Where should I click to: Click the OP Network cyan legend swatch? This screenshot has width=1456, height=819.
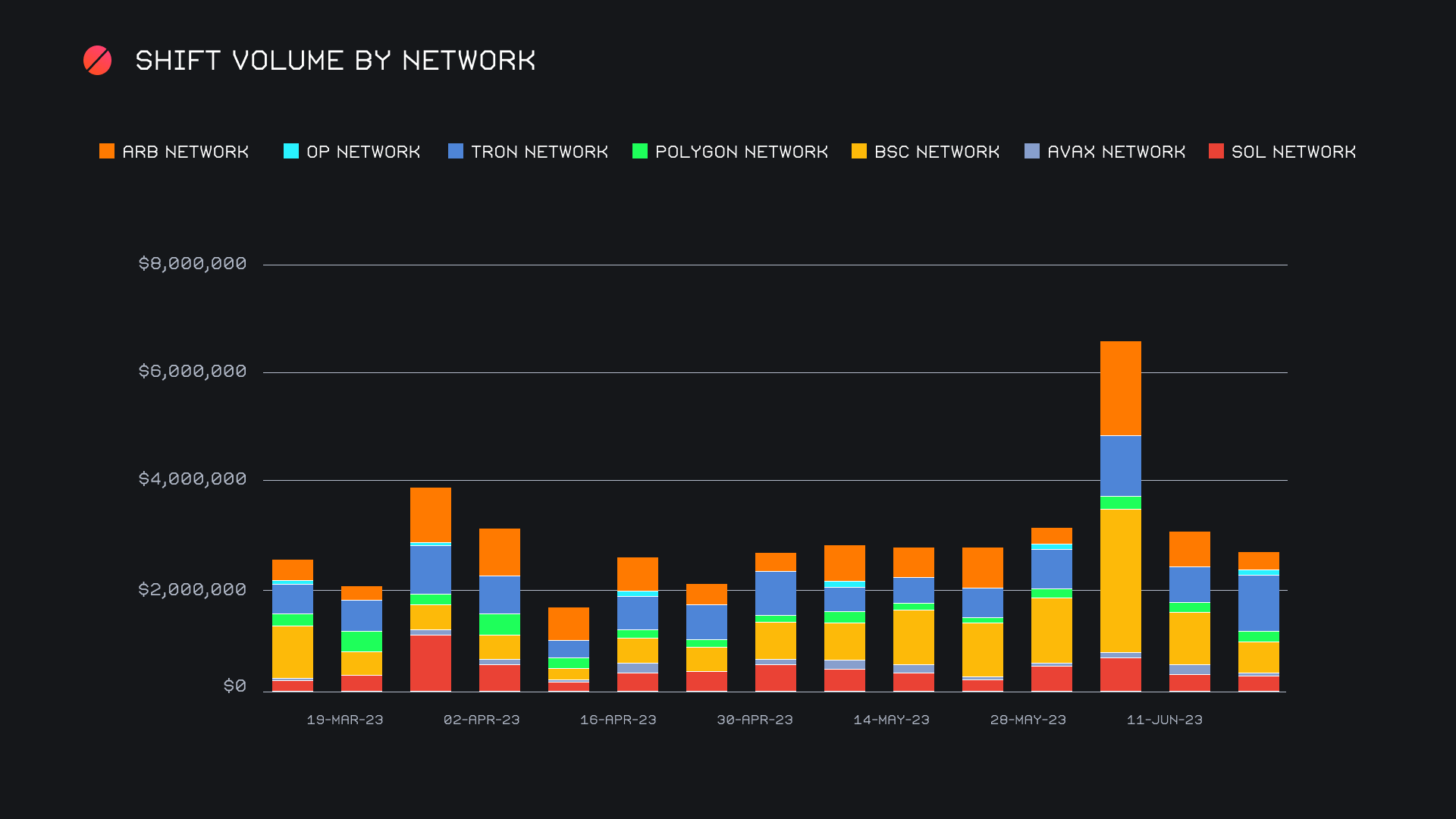pos(291,152)
